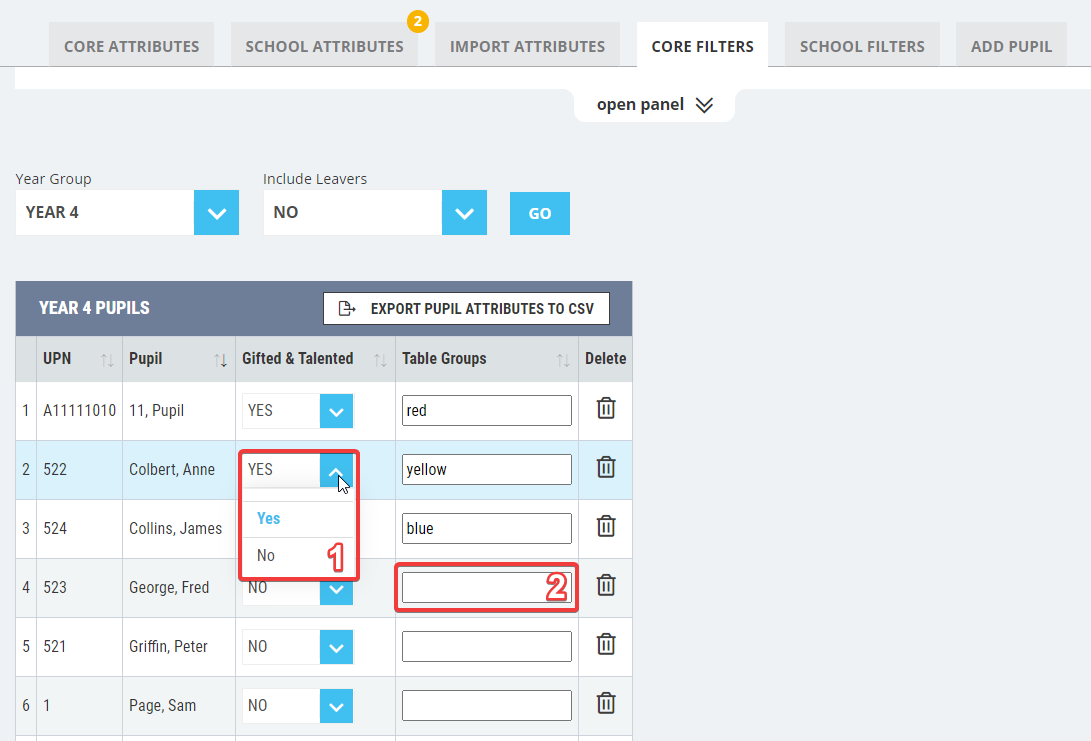
Task: Open the Year Group dropdown
Action: [x=216, y=213]
